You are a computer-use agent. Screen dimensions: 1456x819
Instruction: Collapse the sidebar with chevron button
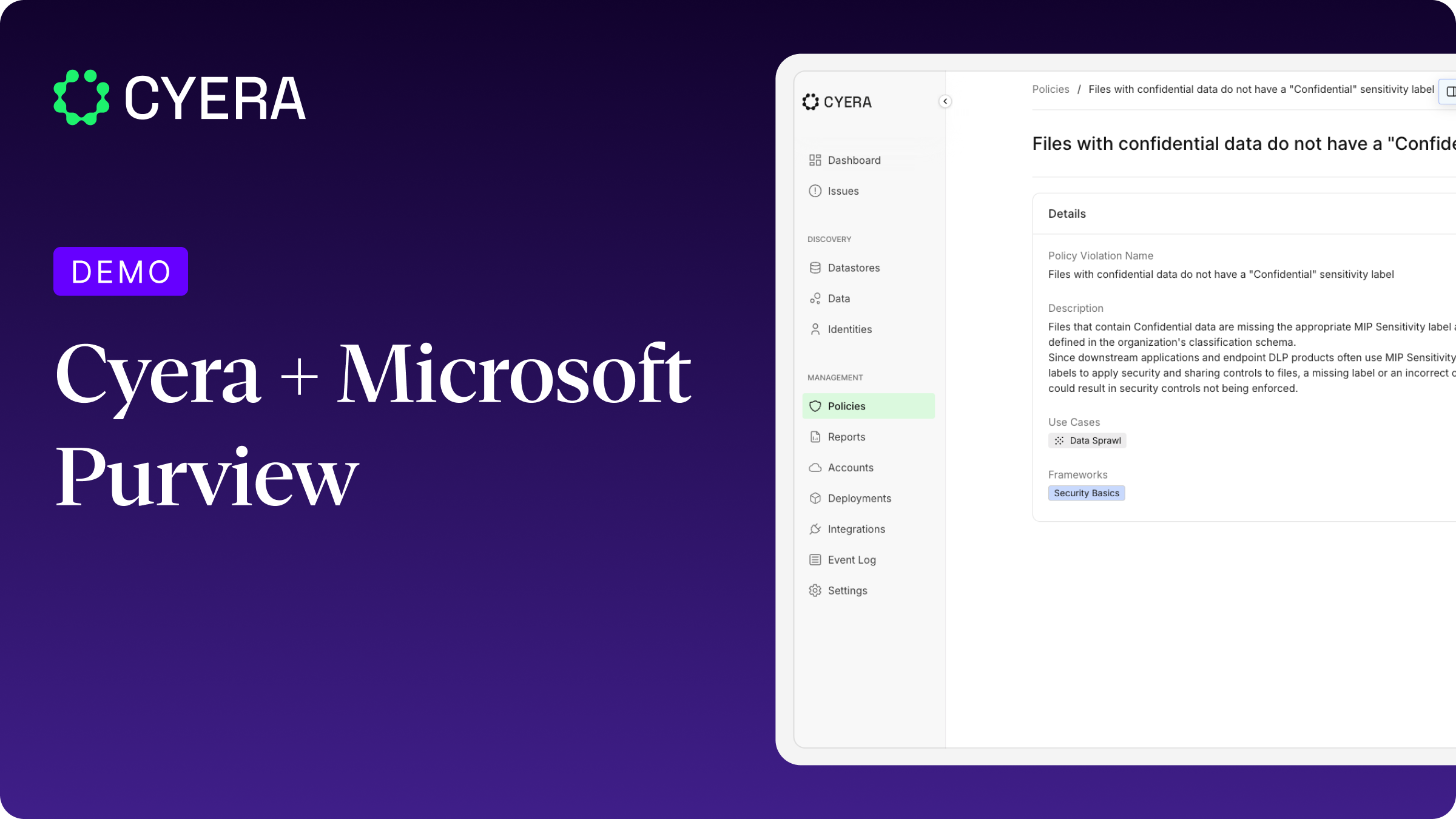[x=945, y=101]
